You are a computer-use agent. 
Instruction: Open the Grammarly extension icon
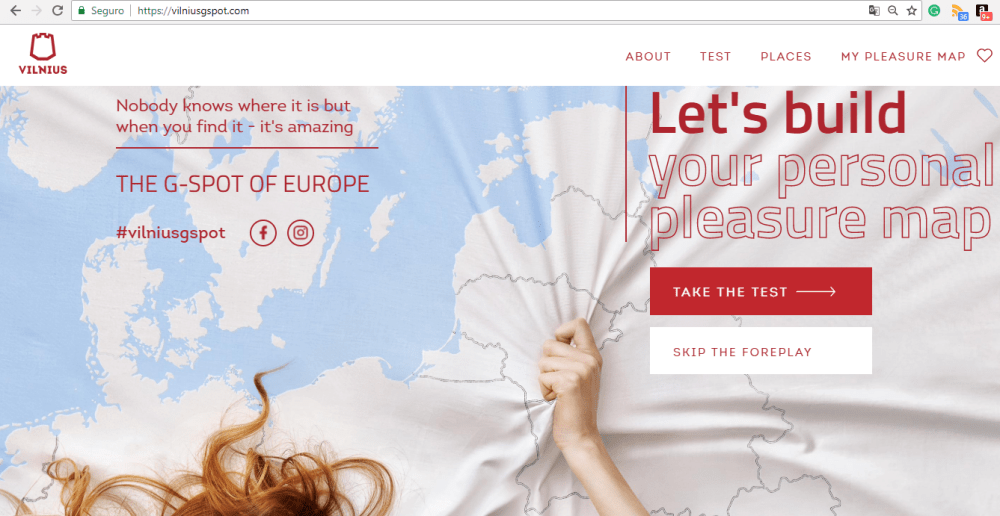click(934, 11)
